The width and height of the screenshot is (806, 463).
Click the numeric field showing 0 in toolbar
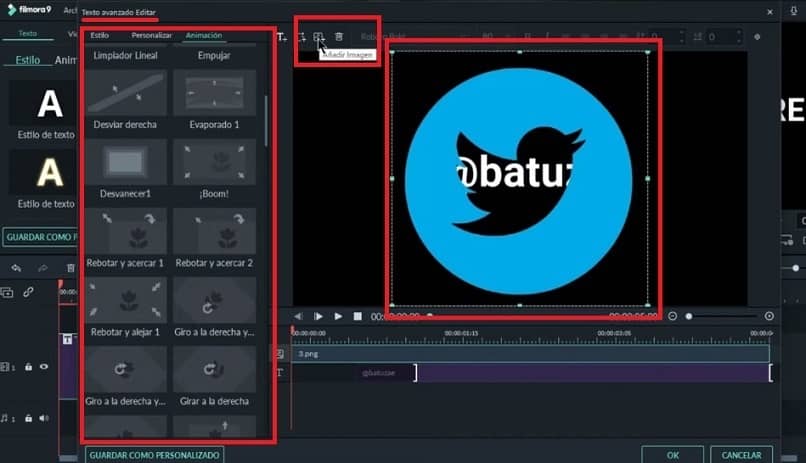pos(724,37)
